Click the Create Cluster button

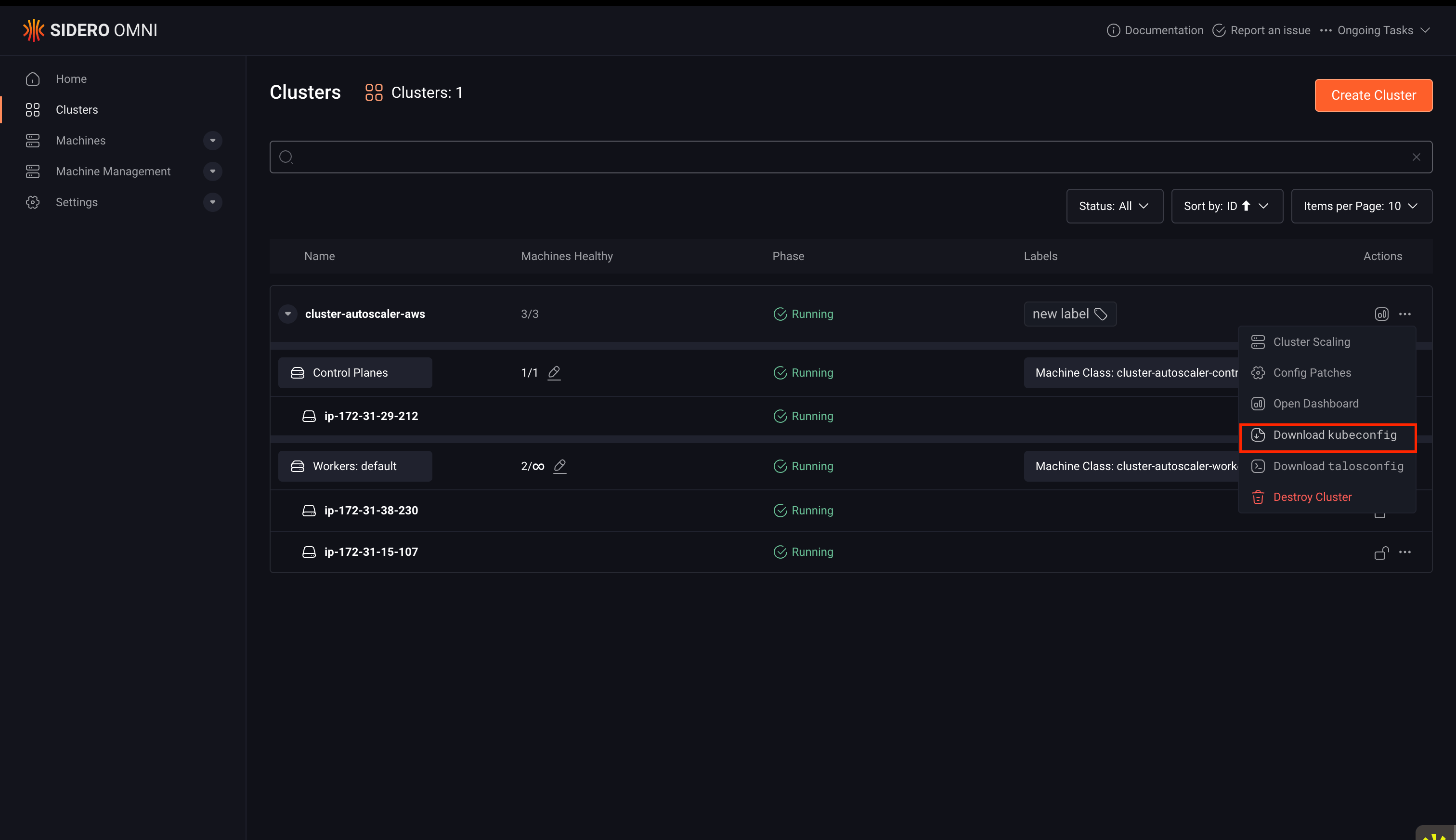click(x=1373, y=95)
